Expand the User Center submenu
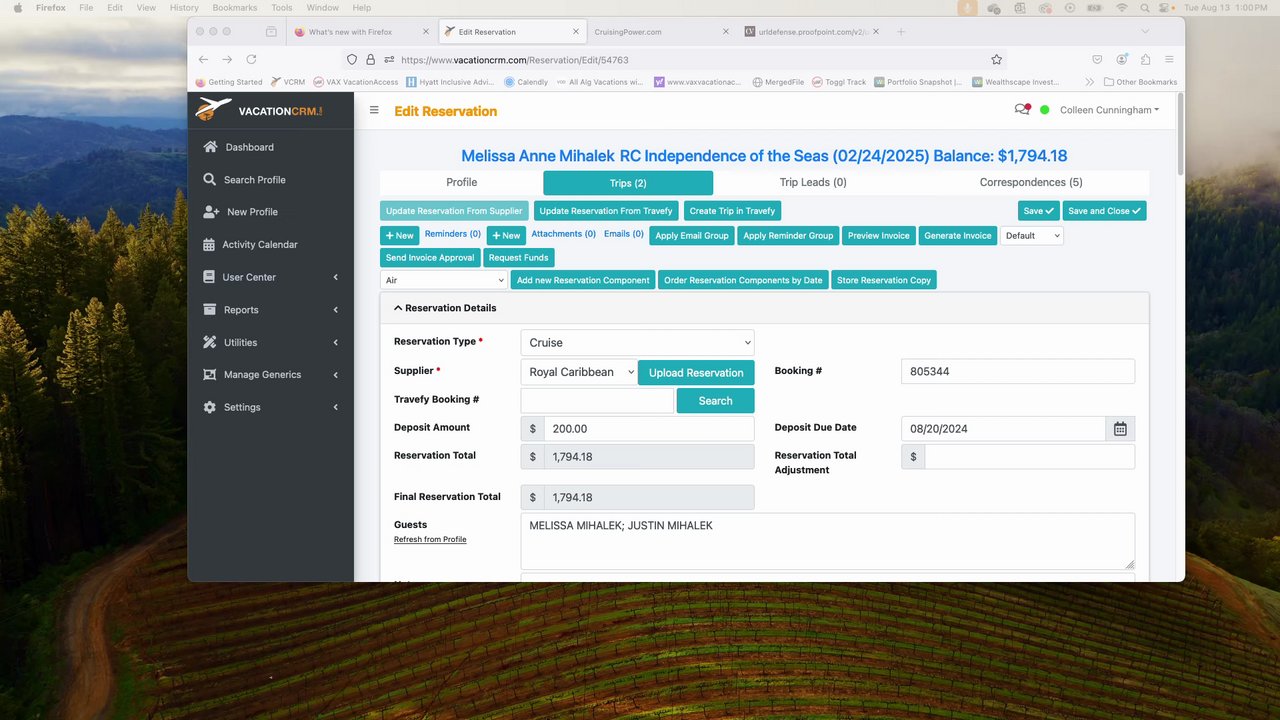This screenshot has width=1280, height=720. click(x=335, y=277)
